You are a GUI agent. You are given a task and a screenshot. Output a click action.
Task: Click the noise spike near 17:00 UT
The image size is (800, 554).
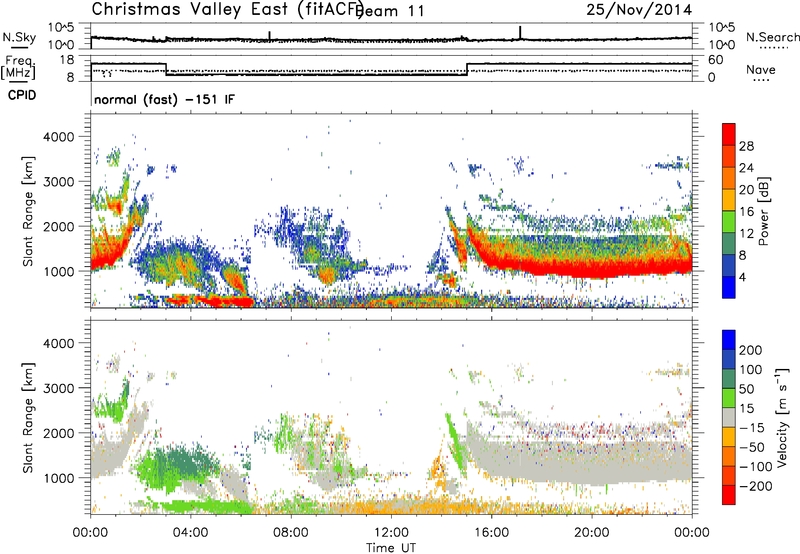[520, 32]
